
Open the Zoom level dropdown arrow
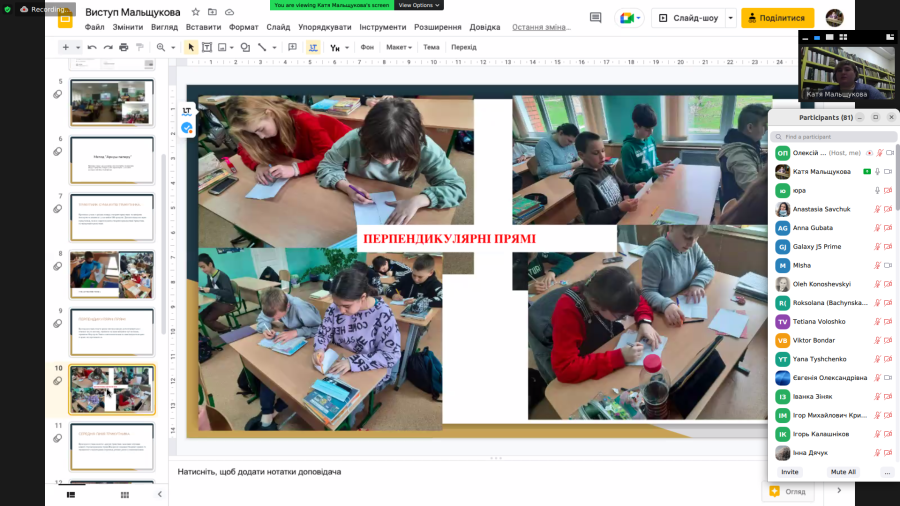point(173,48)
